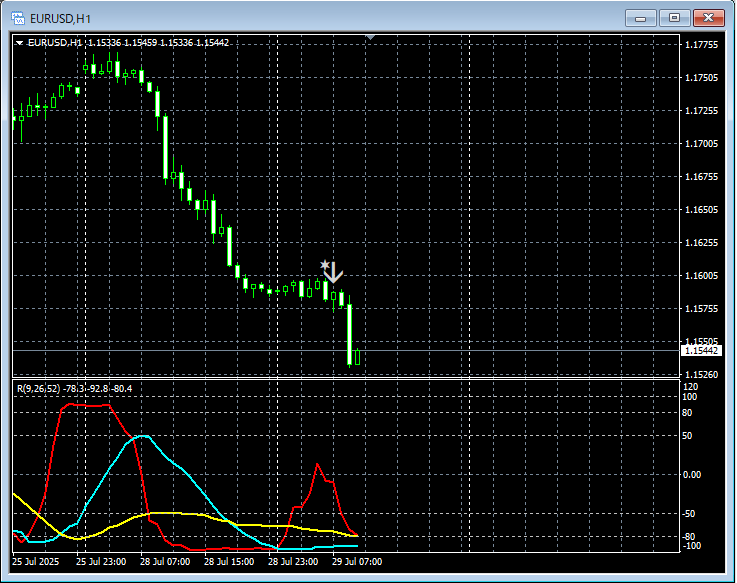Image resolution: width=737 pixels, height=583 pixels.
Task: Click price scale value 1.16505
Action: coord(702,210)
